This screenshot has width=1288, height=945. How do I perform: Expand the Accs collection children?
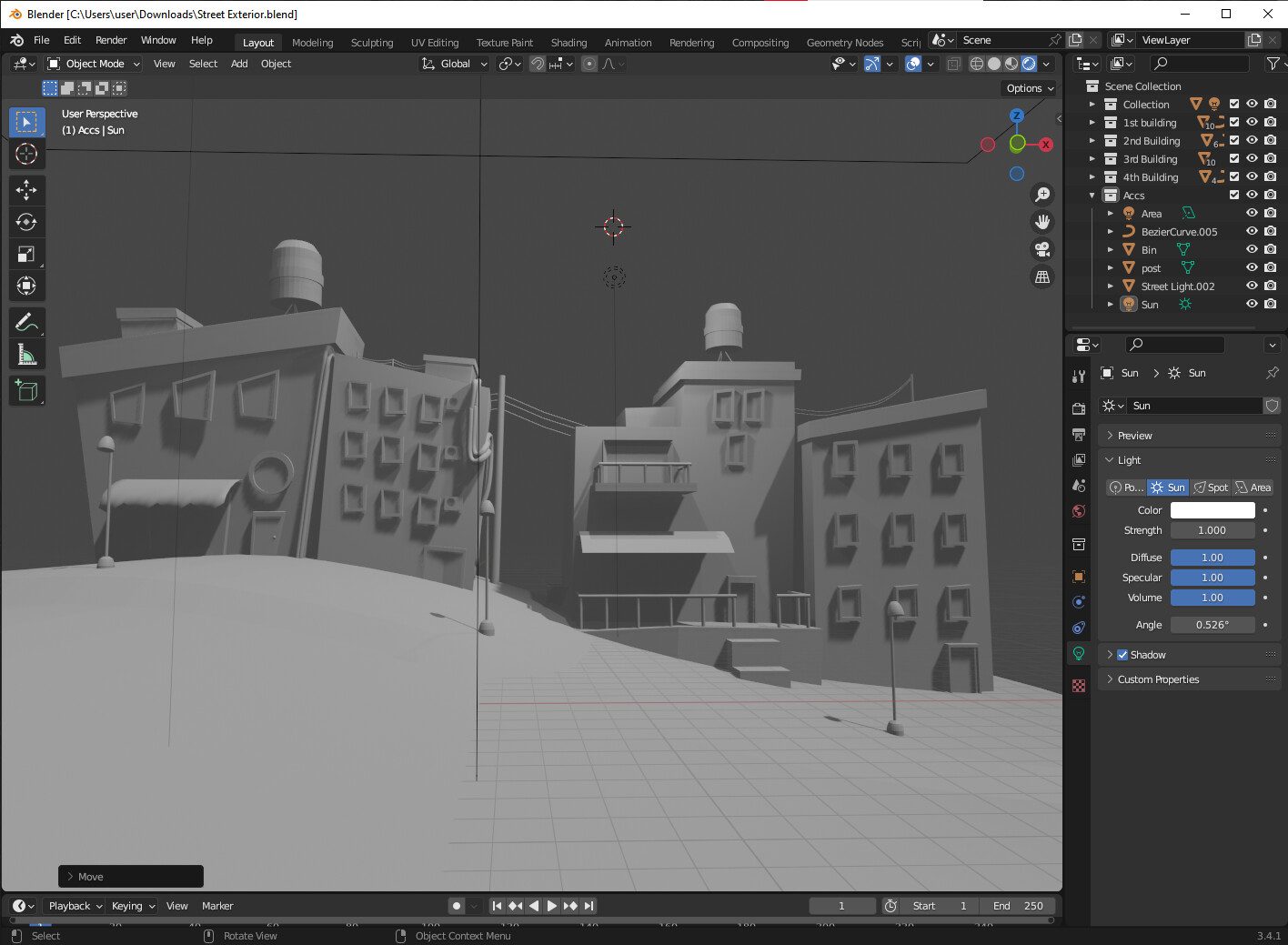[1092, 195]
